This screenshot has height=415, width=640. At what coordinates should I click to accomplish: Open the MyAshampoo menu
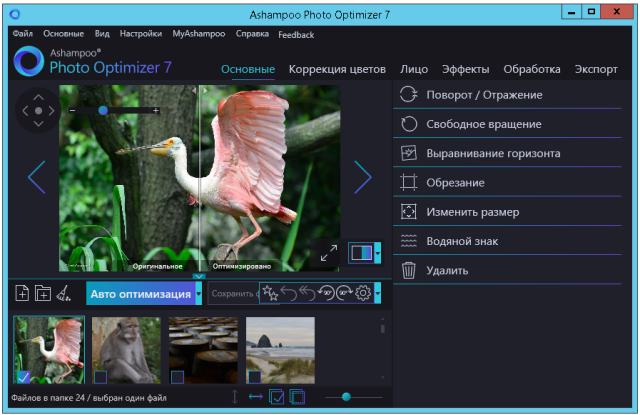(199, 33)
